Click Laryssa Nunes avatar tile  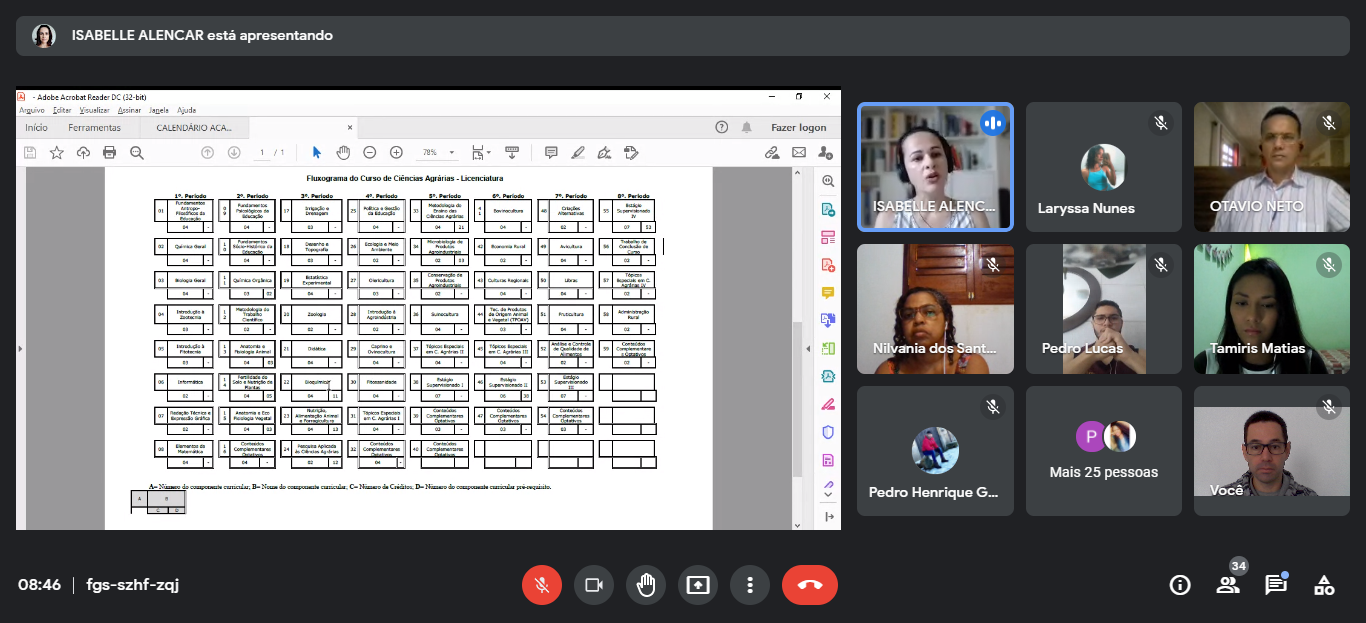click(1103, 167)
